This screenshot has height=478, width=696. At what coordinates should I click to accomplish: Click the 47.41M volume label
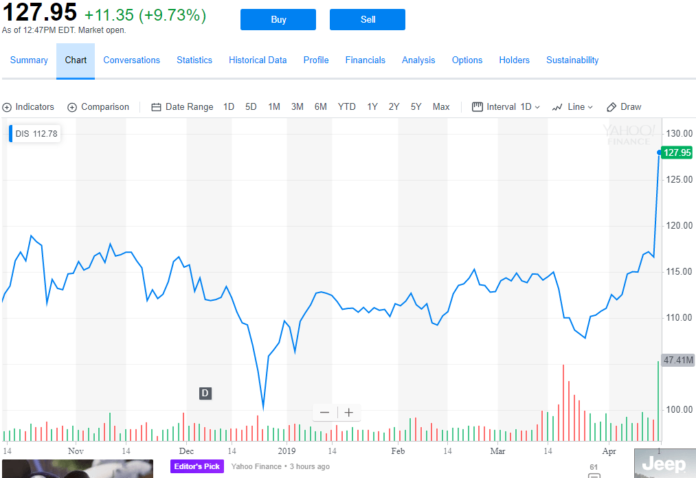click(x=678, y=360)
